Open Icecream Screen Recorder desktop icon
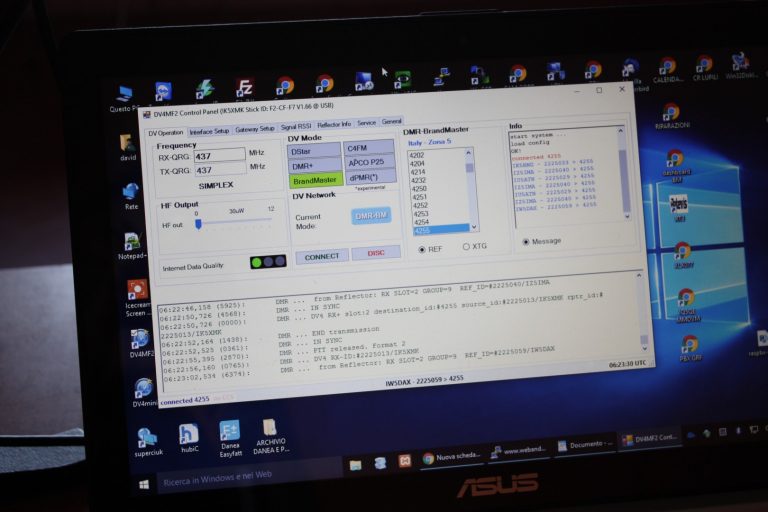768x512 pixels. (137, 298)
